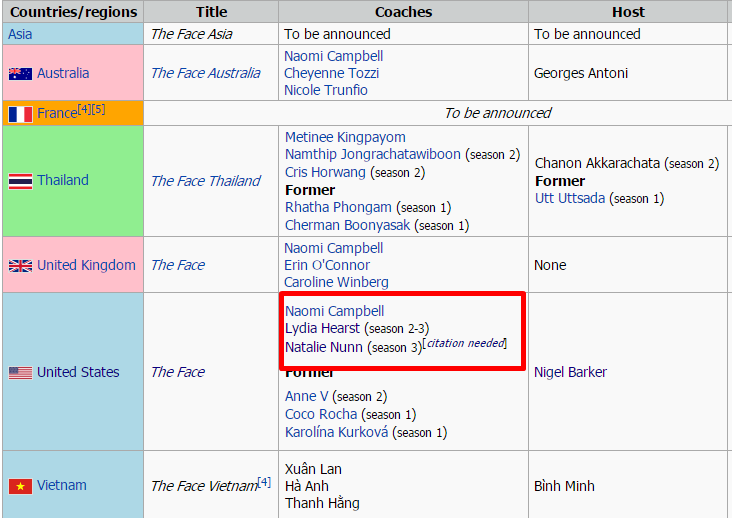Open the Cheyenne Tozzi link
Viewport: 732px width, 518px height.
coord(331,73)
